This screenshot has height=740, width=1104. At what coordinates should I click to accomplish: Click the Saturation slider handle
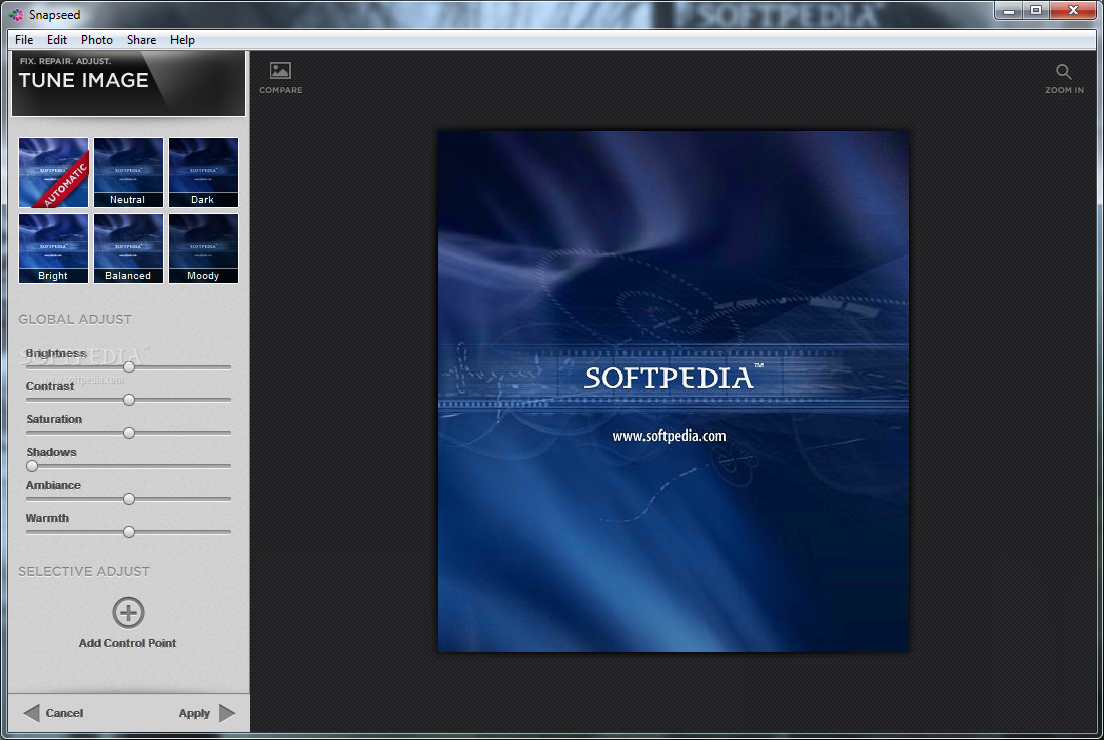point(129,433)
